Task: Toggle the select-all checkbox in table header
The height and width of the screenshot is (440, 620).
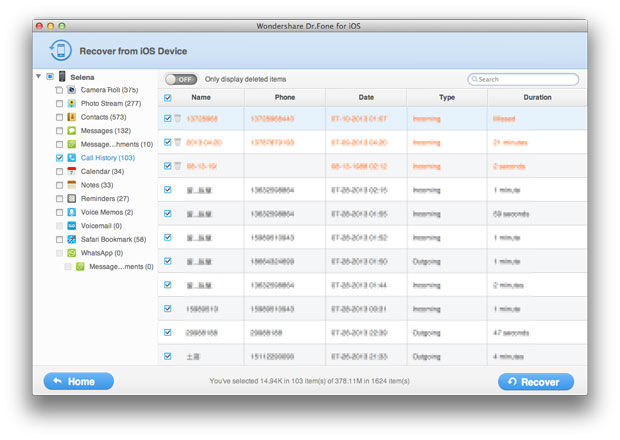Action: click(x=168, y=98)
